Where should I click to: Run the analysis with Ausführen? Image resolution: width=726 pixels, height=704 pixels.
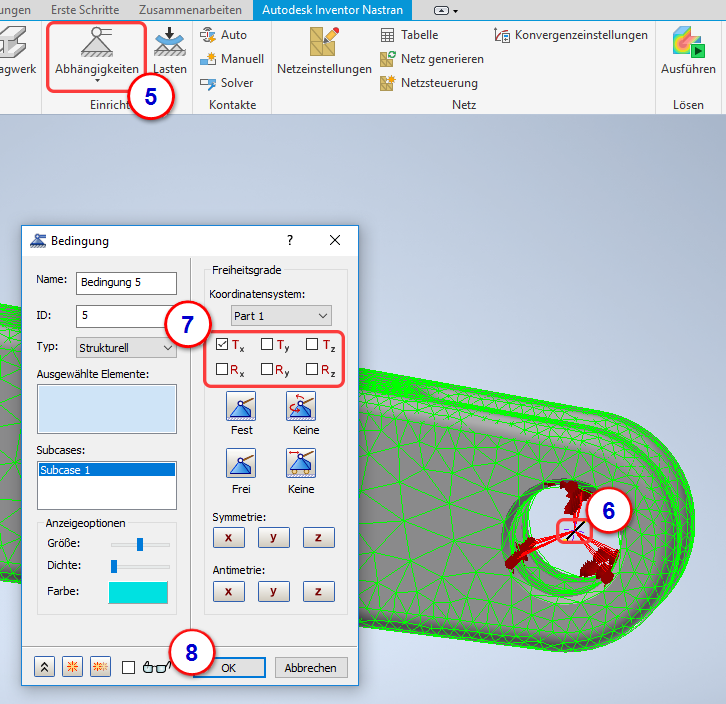click(688, 50)
